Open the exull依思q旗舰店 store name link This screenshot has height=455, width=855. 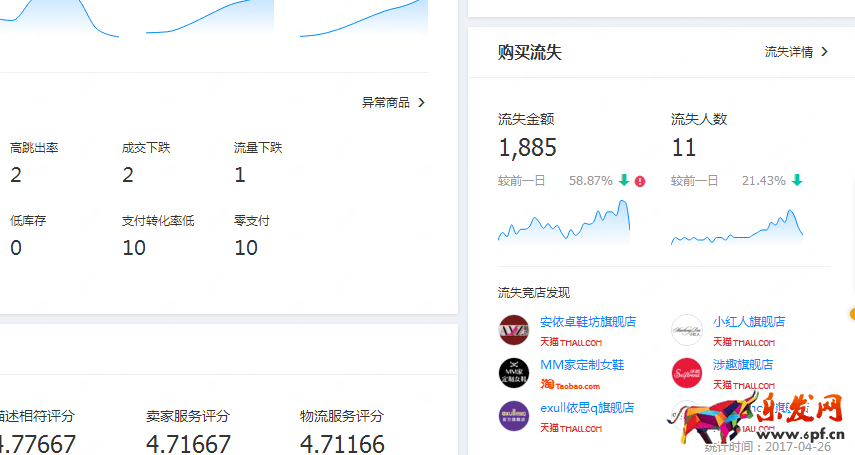pyautogui.click(x=587, y=408)
